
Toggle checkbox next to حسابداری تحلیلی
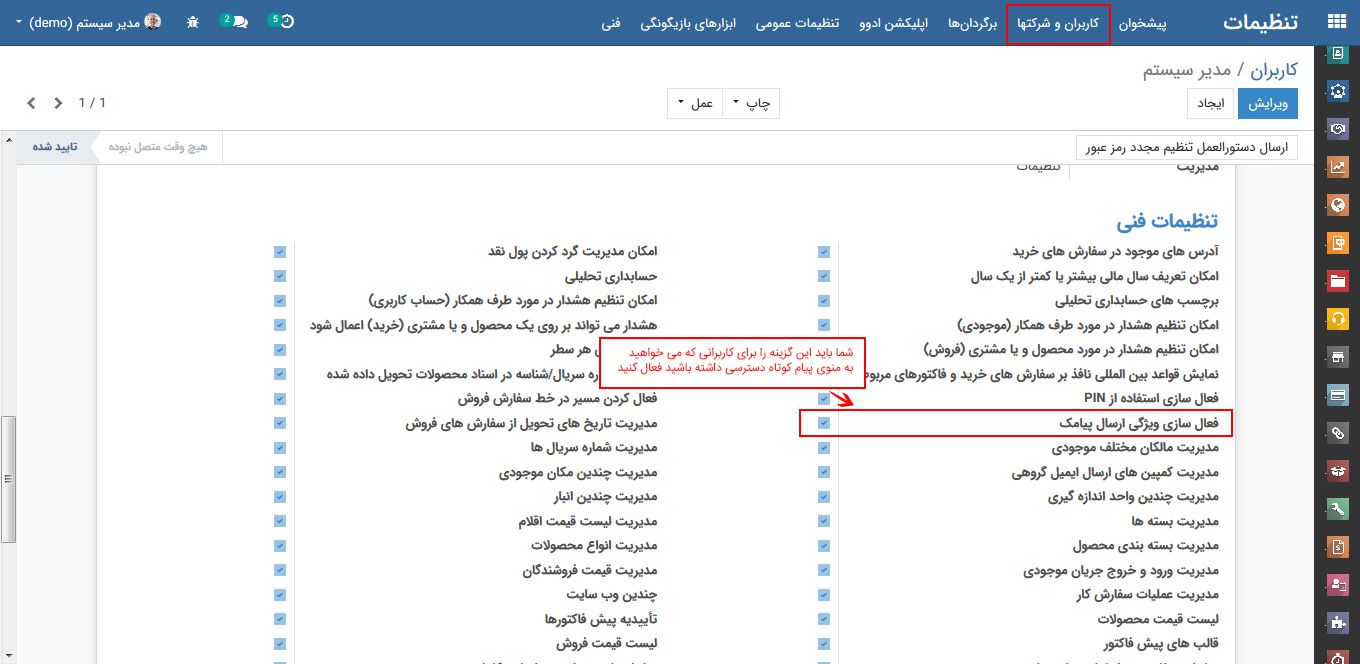[280, 277]
